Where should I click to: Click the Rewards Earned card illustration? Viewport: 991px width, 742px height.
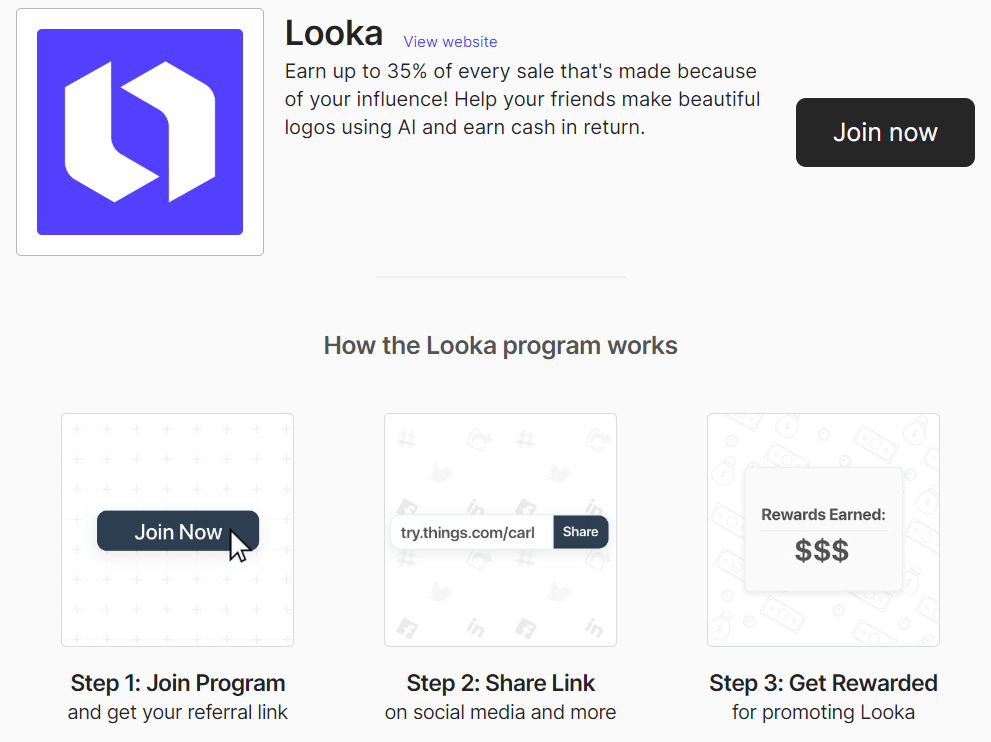pyautogui.click(x=824, y=530)
